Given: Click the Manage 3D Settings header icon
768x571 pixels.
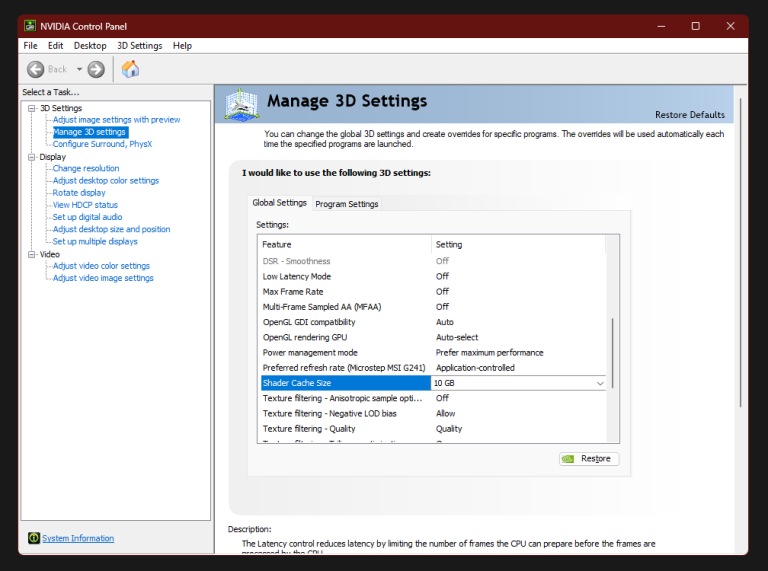Looking at the screenshot, I should 244,104.
